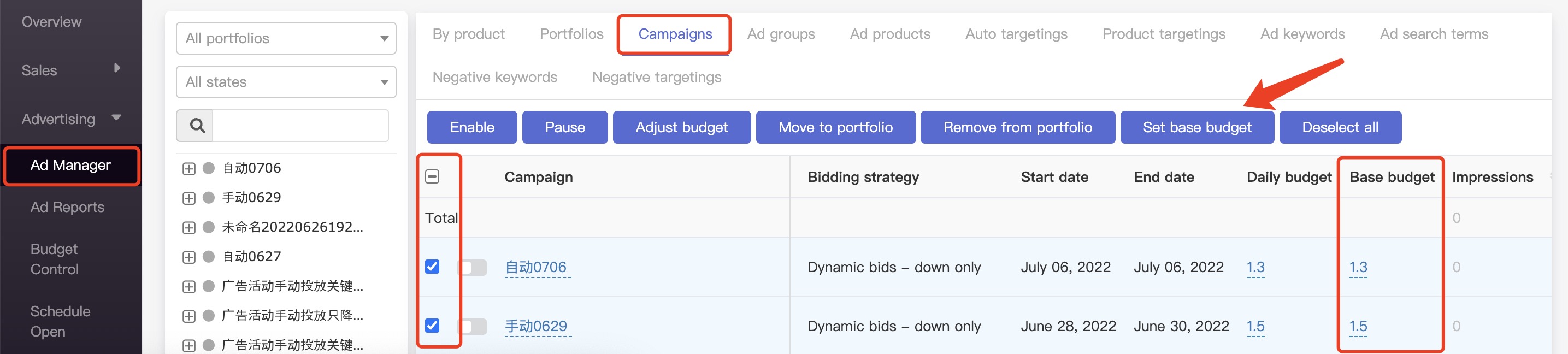Viewport: 1568px width, 354px height.
Task: Open the Auto targetings tab
Action: (x=1017, y=34)
